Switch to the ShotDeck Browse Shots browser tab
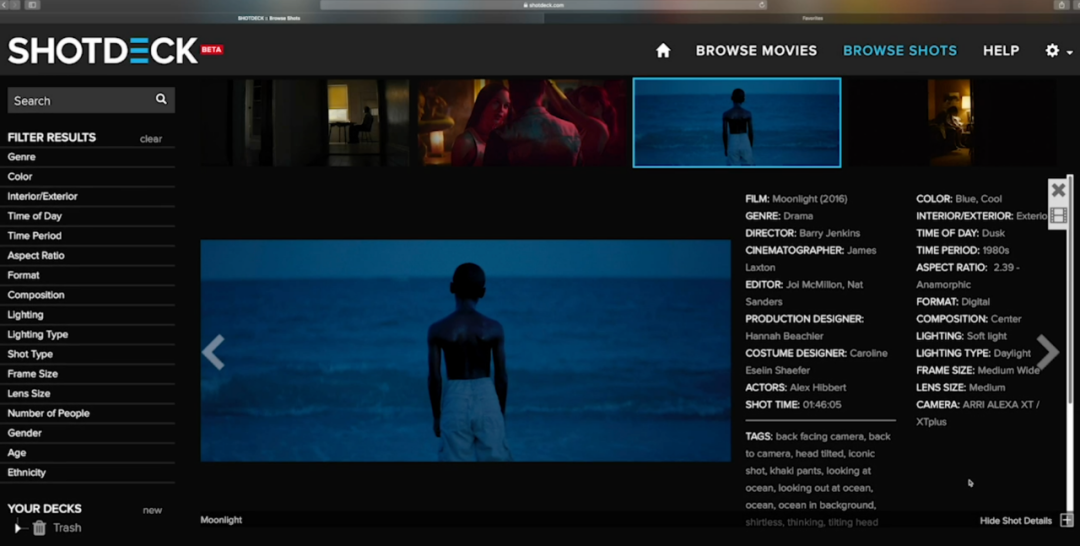Image resolution: width=1080 pixels, height=546 pixels. 269,18
